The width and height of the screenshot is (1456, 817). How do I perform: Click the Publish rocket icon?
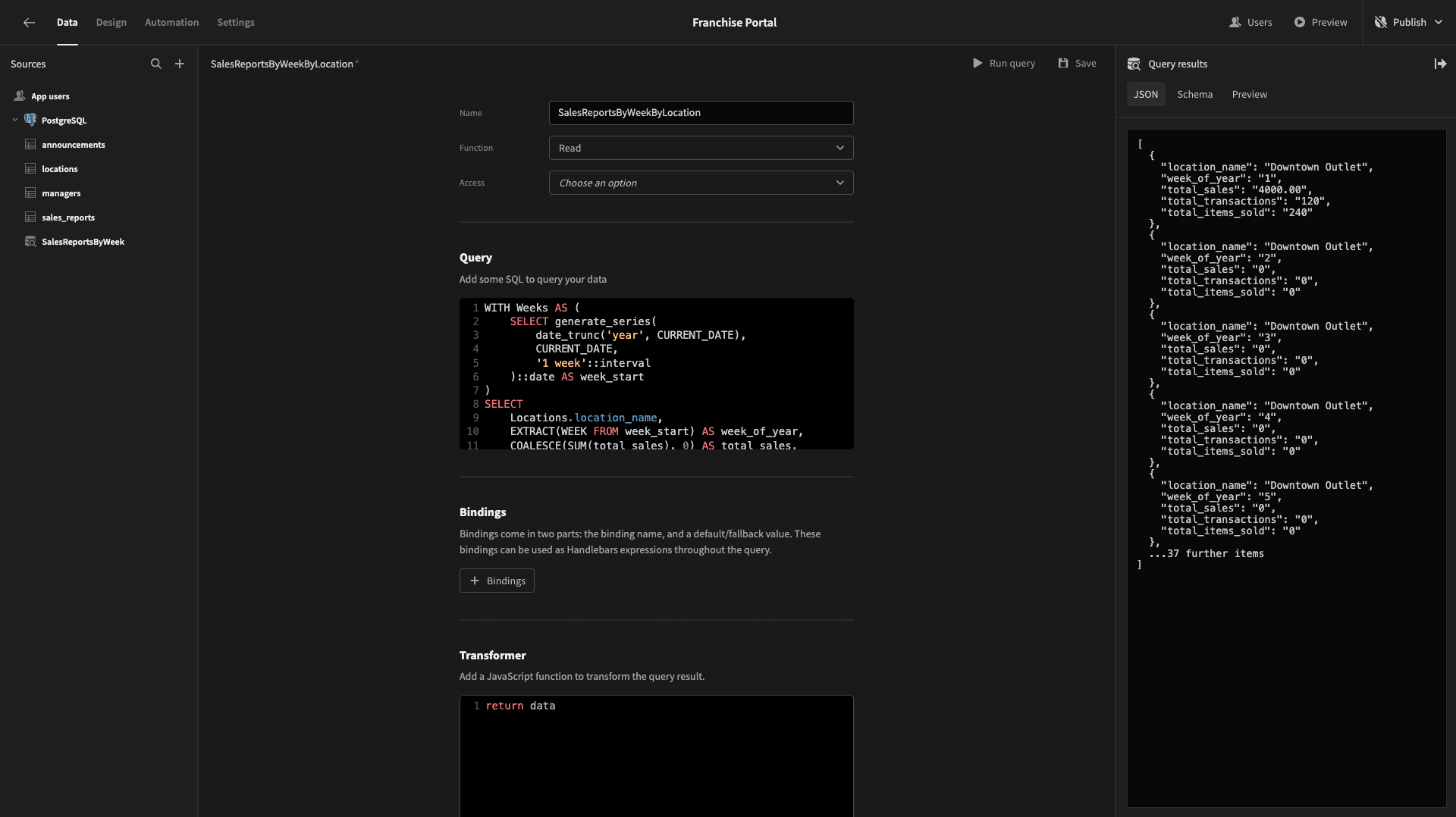click(x=1381, y=22)
